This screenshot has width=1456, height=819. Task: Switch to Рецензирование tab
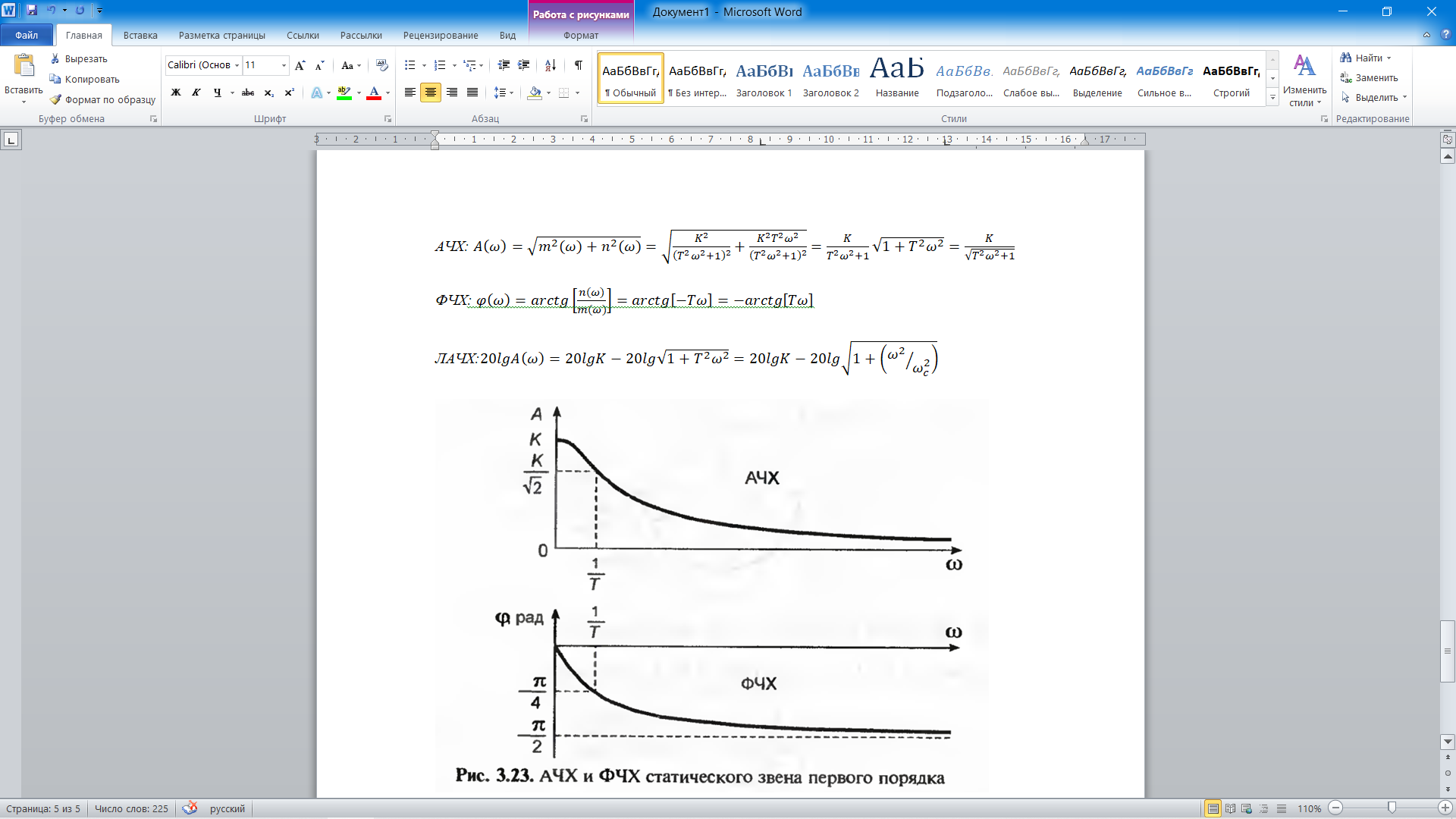click(441, 35)
